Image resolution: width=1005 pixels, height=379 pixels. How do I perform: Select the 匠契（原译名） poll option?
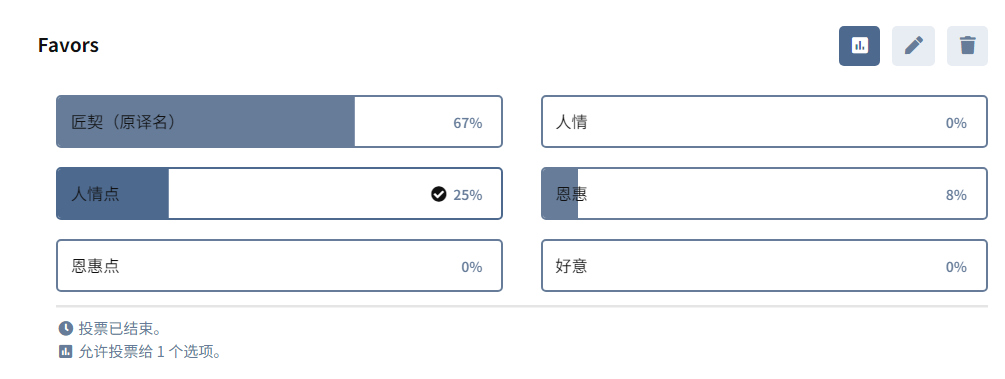(x=279, y=122)
